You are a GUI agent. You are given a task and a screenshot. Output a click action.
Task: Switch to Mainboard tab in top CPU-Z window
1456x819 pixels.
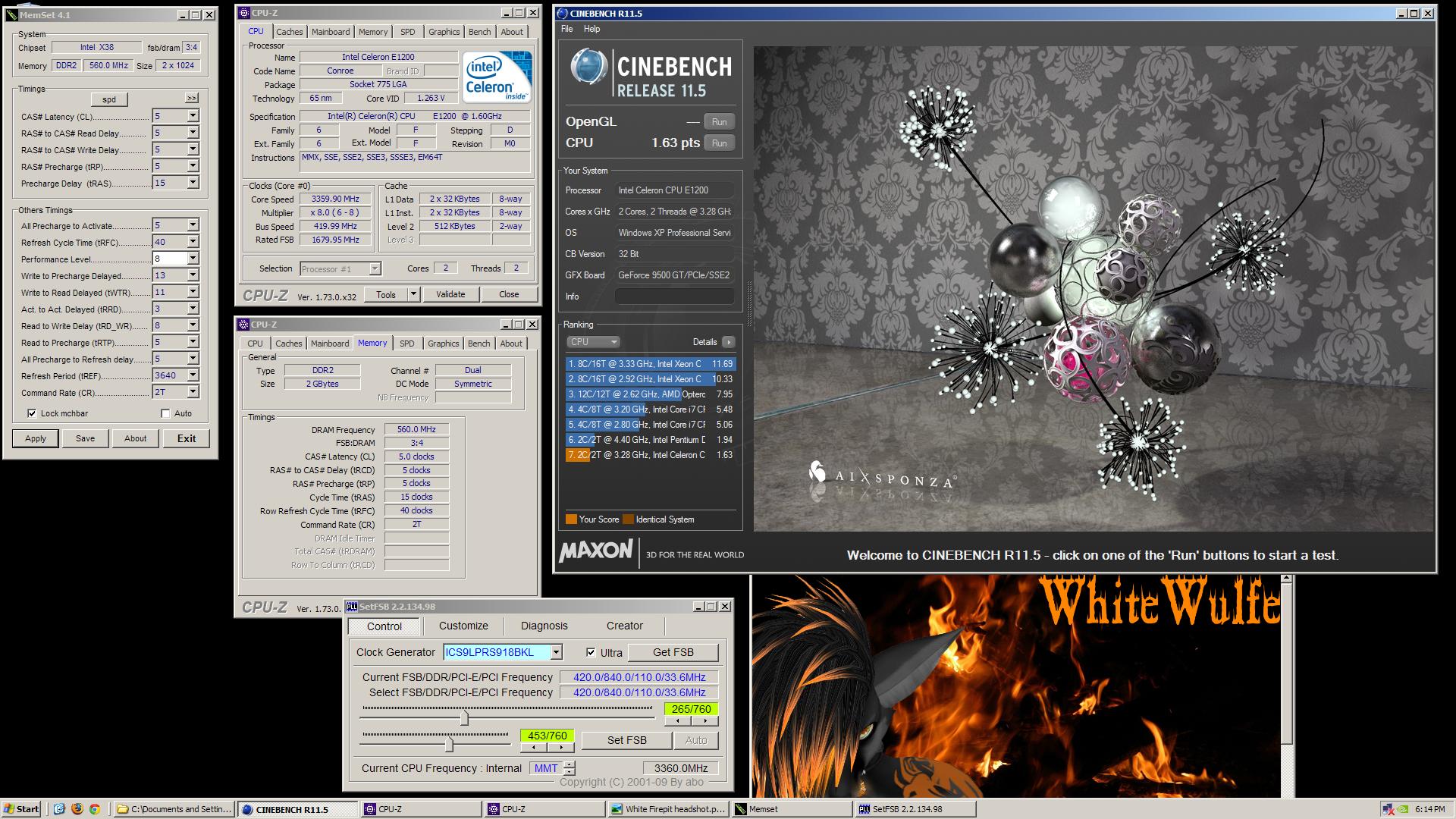[331, 32]
